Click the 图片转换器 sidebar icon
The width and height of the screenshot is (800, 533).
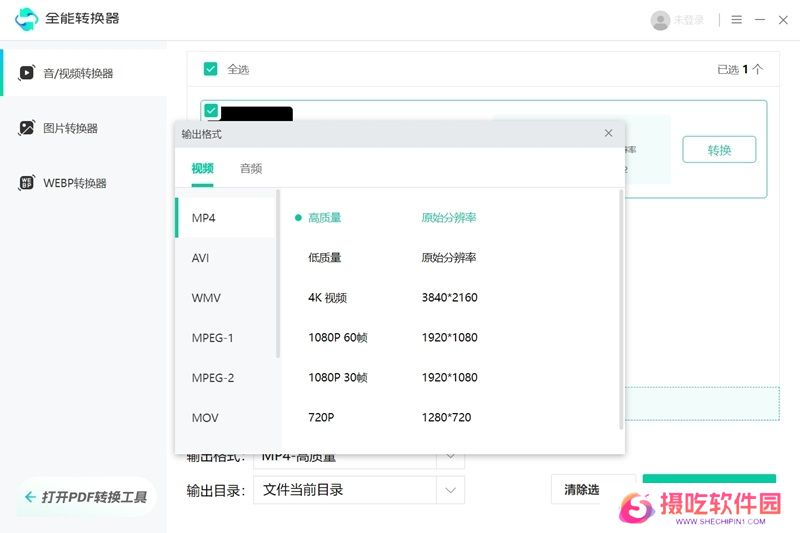27,128
